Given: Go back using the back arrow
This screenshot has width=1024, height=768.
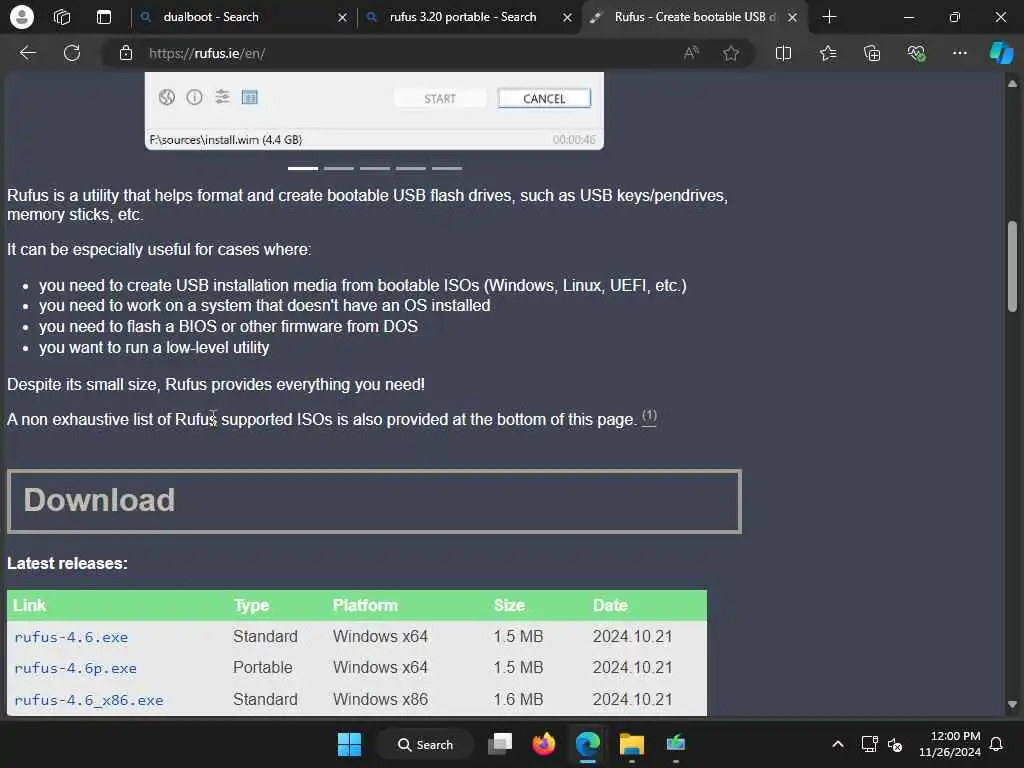Looking at the screenshot, I should tap(28, 53).
